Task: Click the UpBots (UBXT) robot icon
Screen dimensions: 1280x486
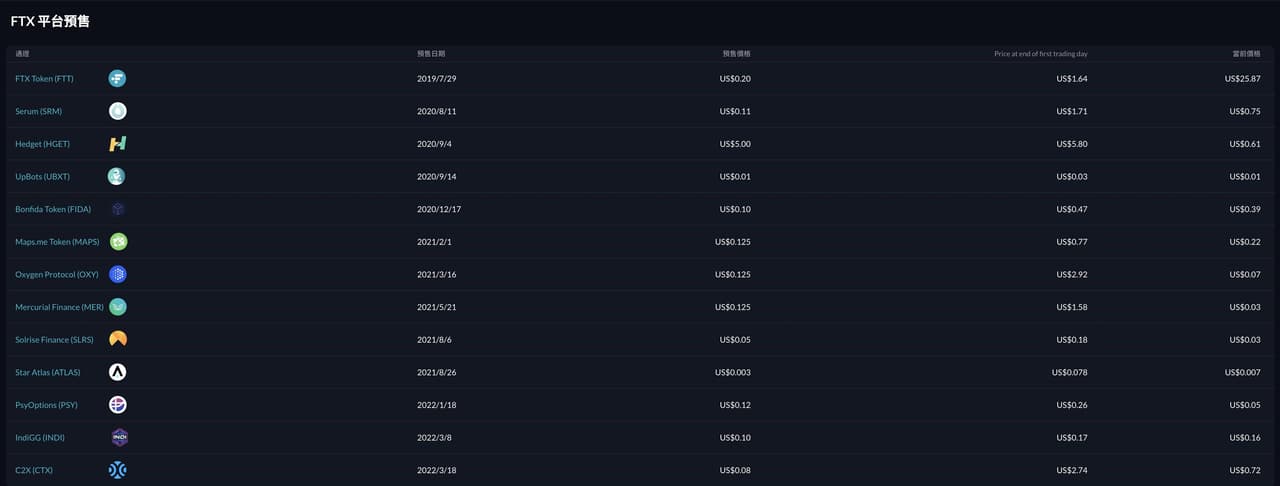Action: coord(117,176)
